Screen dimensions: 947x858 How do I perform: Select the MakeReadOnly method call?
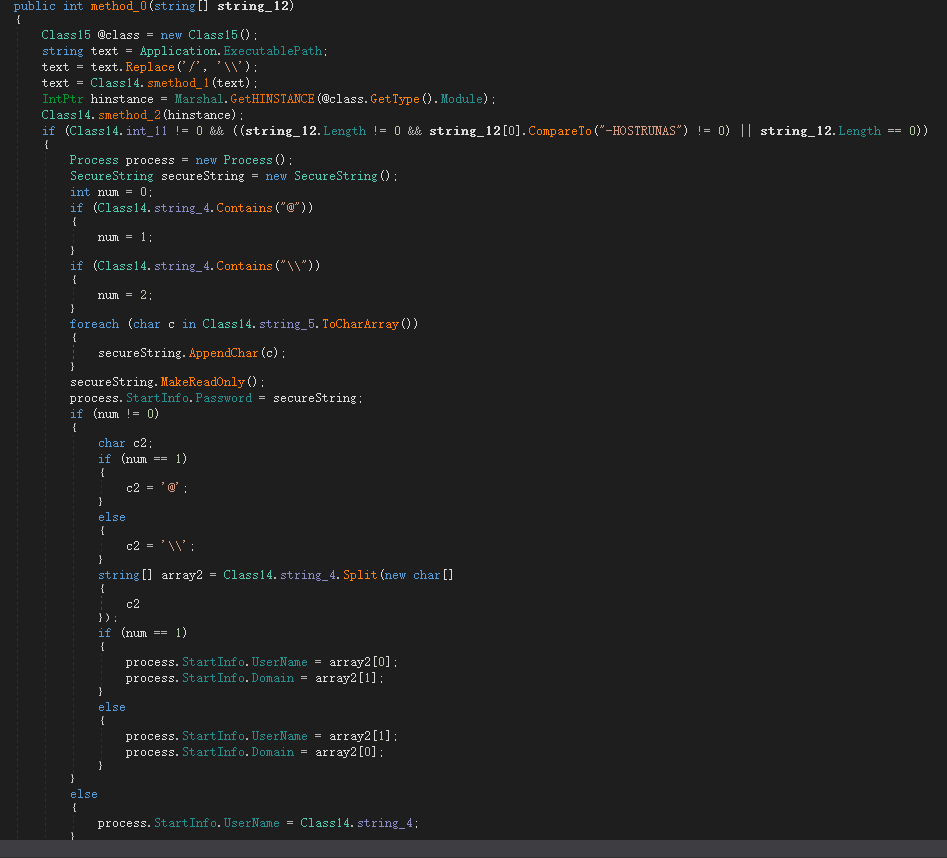click(202, 382)
